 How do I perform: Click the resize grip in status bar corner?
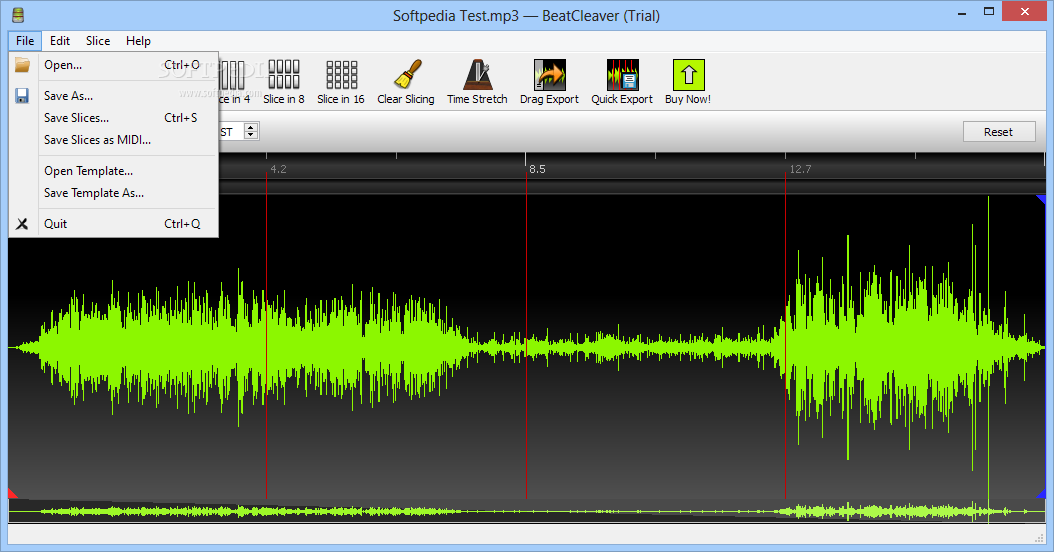tap(1039, 537)
